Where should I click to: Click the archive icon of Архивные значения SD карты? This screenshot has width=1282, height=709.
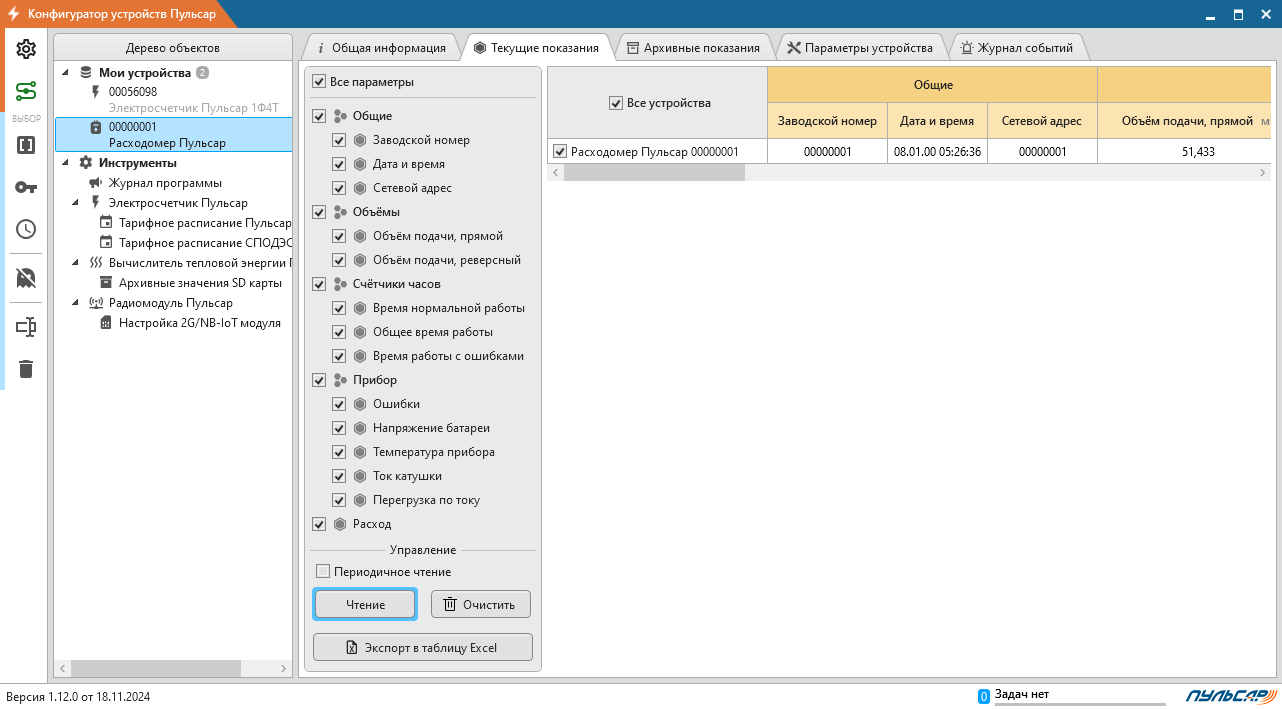106,283
